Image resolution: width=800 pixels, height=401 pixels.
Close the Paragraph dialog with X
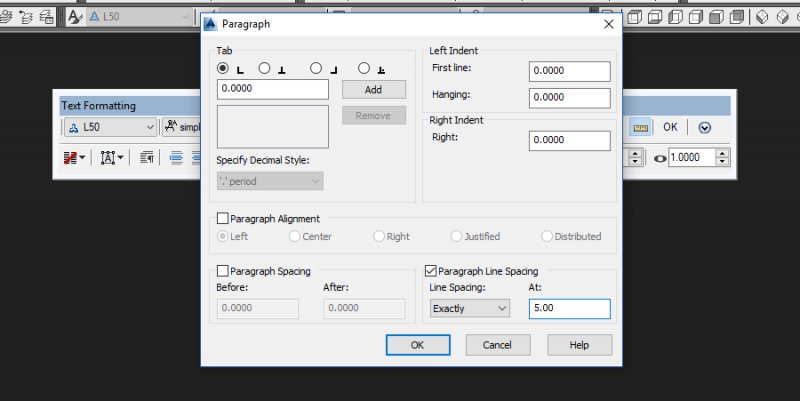tap(609, 24)
